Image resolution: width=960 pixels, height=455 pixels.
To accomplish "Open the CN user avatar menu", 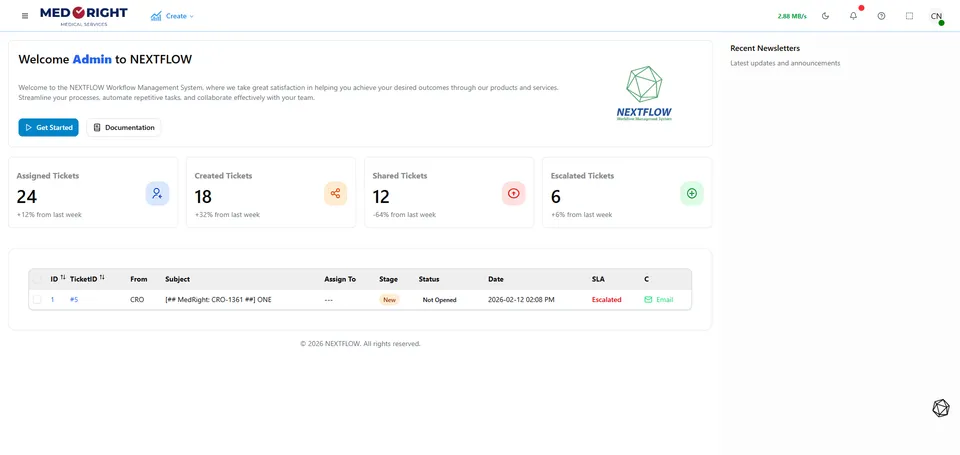I will coord(936,17).
